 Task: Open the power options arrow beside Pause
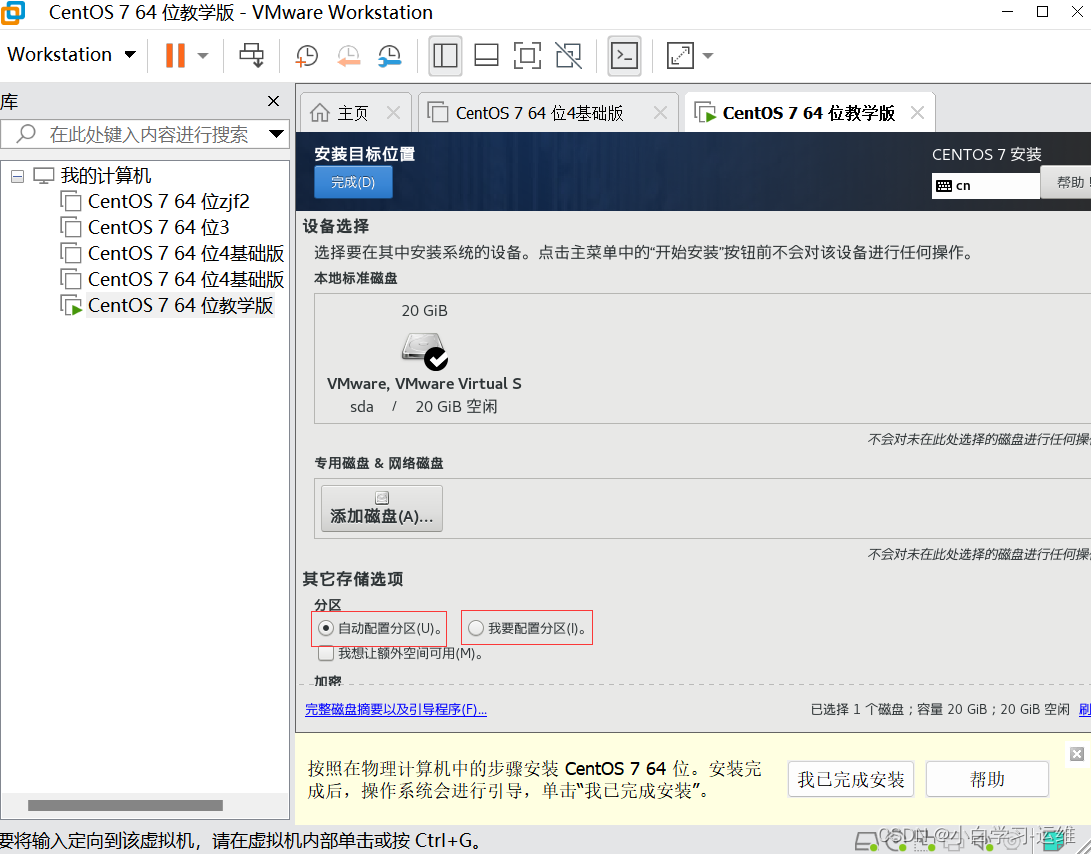click(x=203, y=56)
